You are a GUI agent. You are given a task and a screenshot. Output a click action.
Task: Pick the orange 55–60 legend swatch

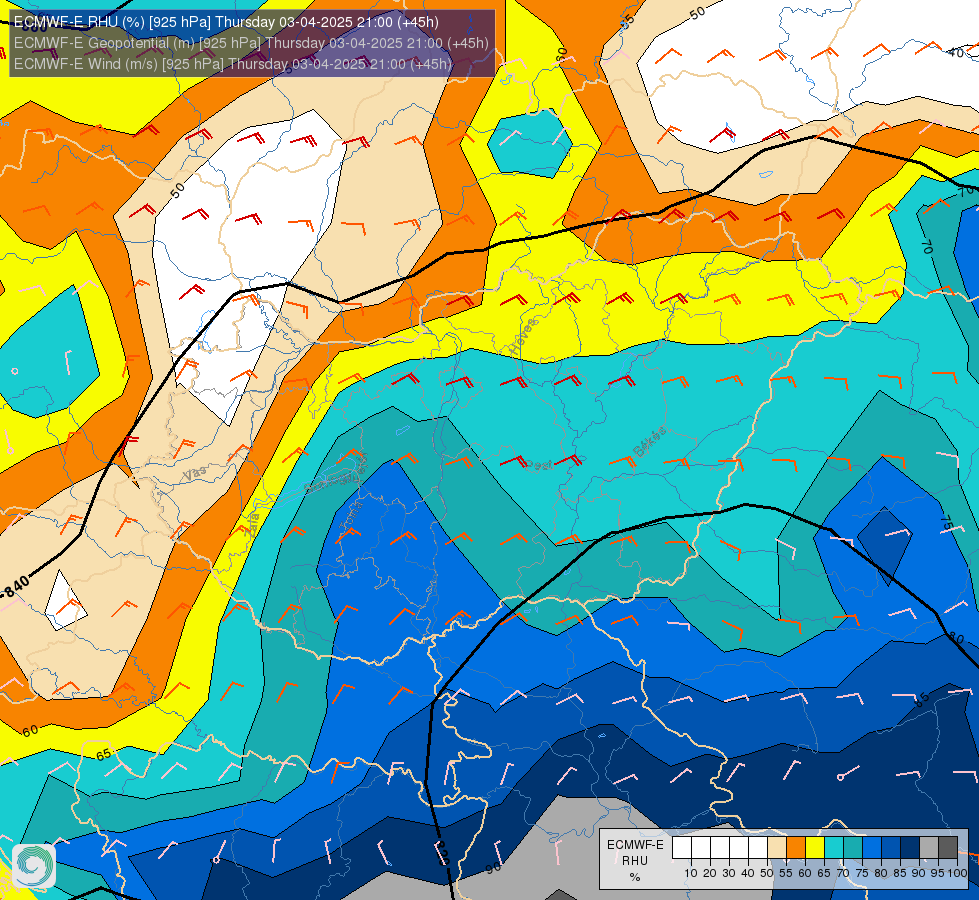click(x=796, y=848)
